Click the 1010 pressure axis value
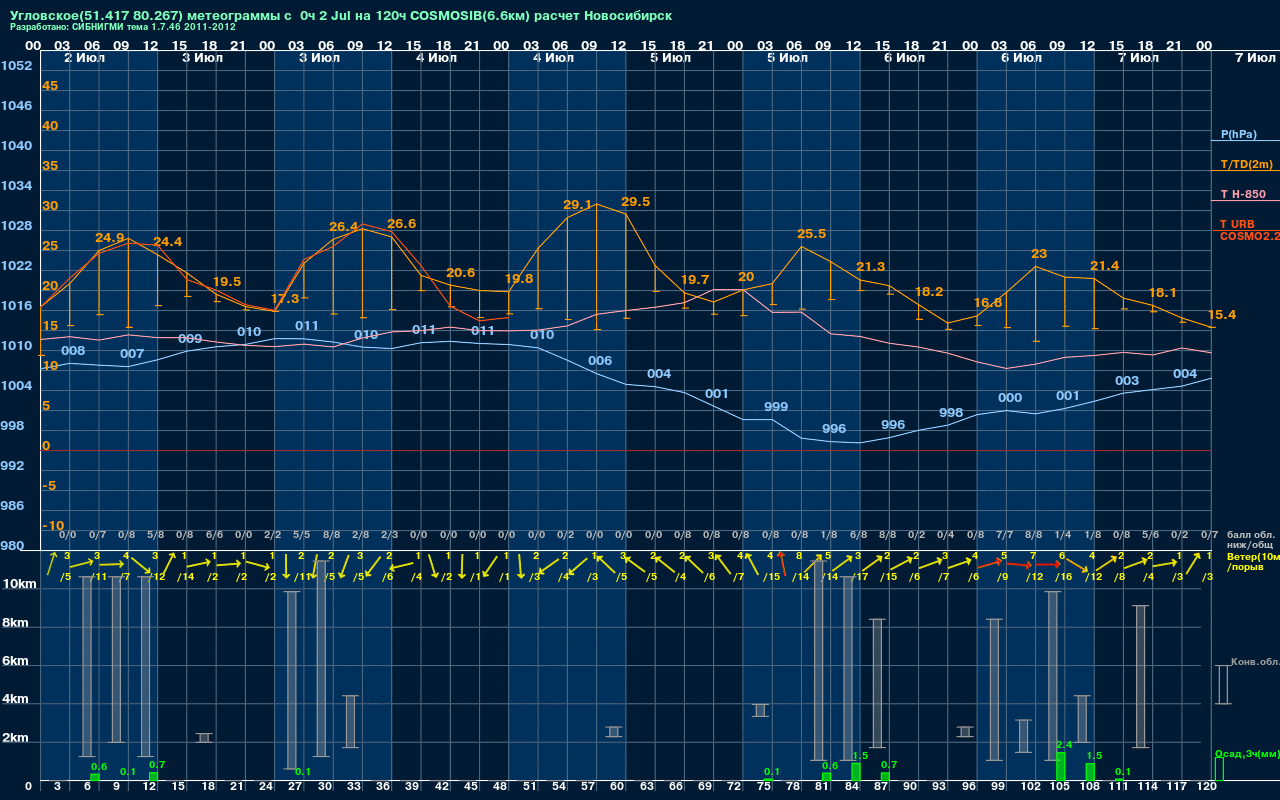Screen dimensions: 1280x800 pos(16,346)
